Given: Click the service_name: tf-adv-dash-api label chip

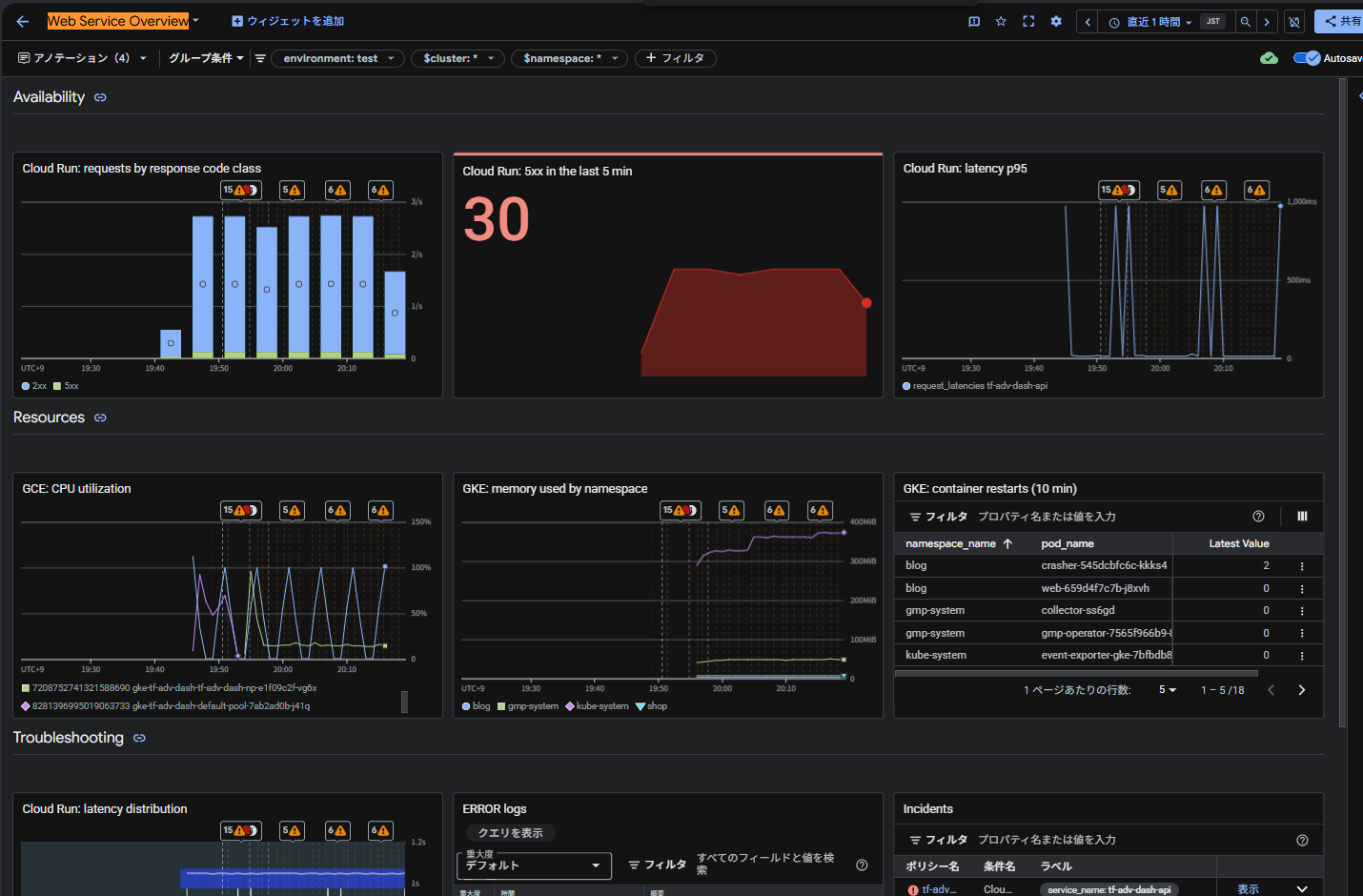Looking at the screenshot, I should pyautogui.click(x=1109, y=889).
